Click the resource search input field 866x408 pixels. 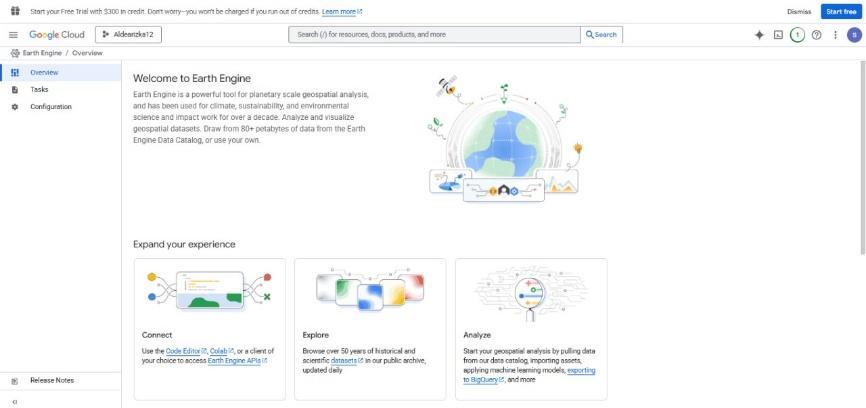(434, 35)
